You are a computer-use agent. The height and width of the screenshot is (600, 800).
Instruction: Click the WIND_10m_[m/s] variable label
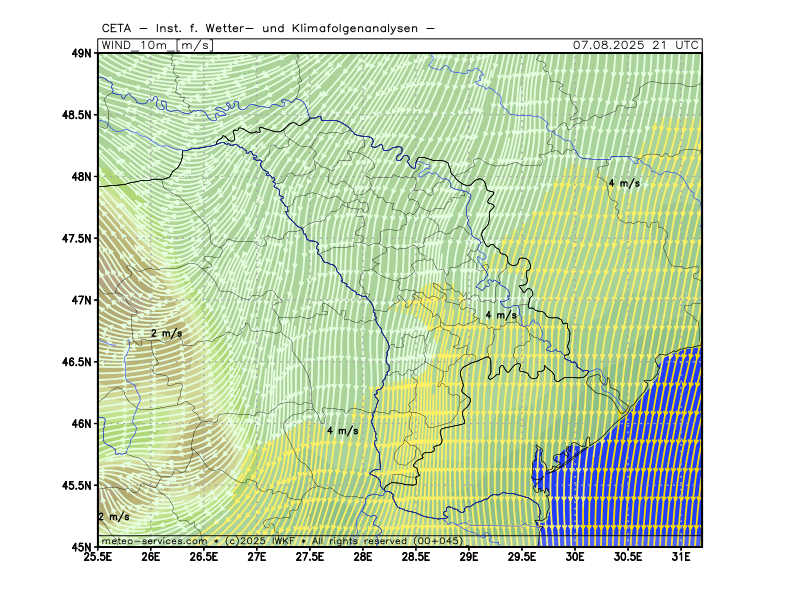pyautogui.click(x=156, y=45)
